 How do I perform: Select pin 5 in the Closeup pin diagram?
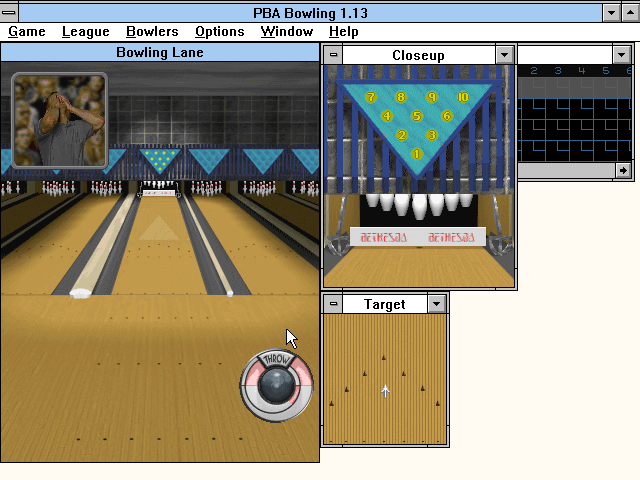pyautogui.click(x=417, y=116)
